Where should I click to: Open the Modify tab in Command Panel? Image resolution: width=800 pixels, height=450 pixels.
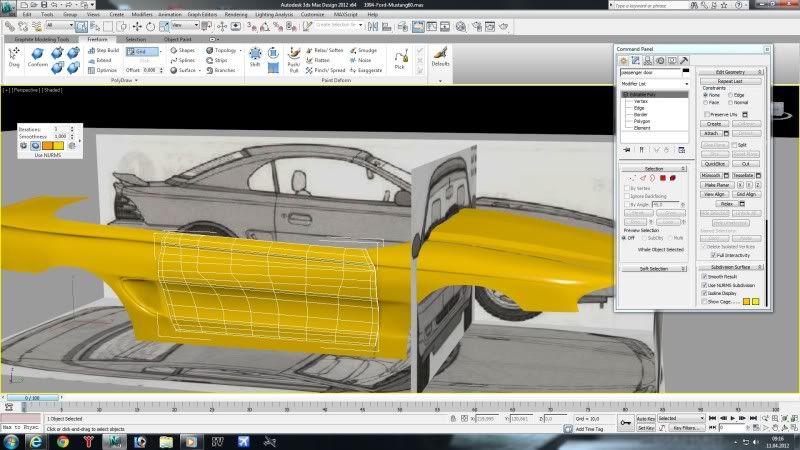pyautogui.click(x=636, y=61)
